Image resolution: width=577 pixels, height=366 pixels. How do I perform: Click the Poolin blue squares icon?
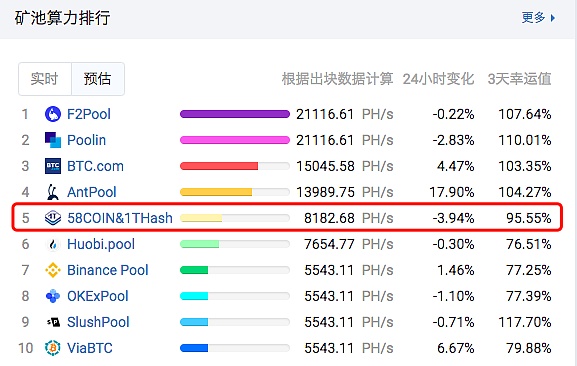coord(53,140)
